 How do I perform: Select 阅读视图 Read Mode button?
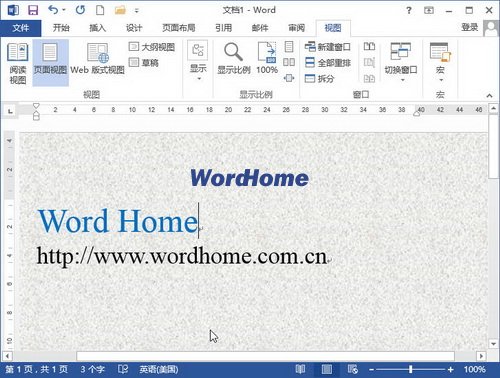click(18, 63)
